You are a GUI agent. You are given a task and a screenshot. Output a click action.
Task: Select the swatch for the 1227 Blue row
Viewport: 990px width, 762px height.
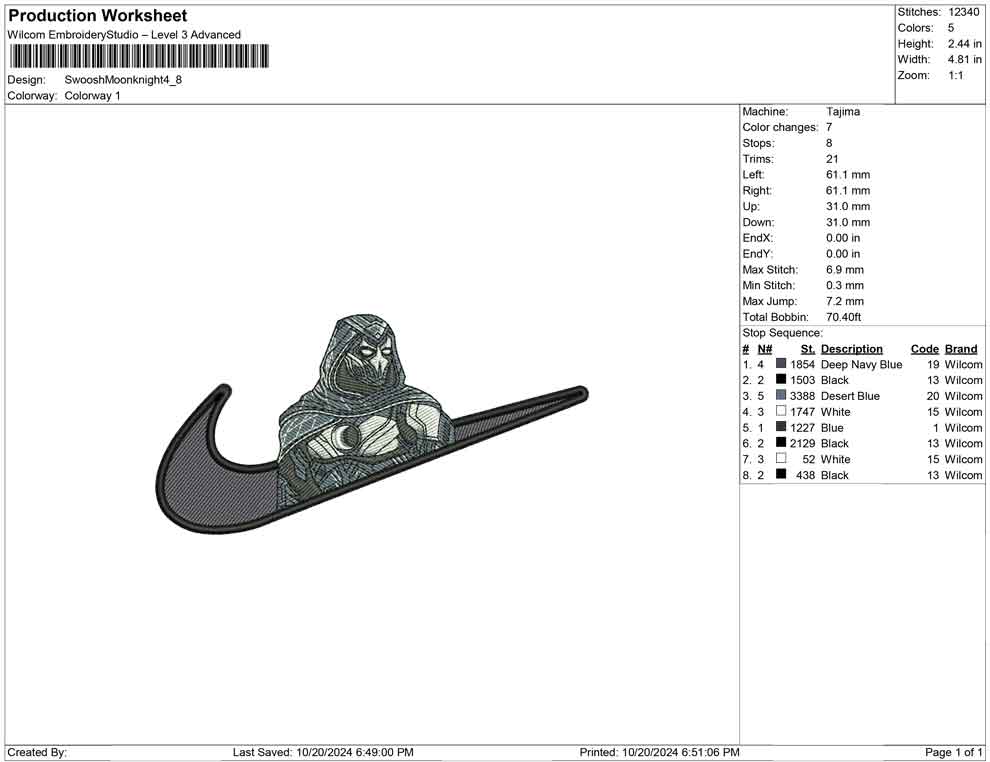coord(781,427)
